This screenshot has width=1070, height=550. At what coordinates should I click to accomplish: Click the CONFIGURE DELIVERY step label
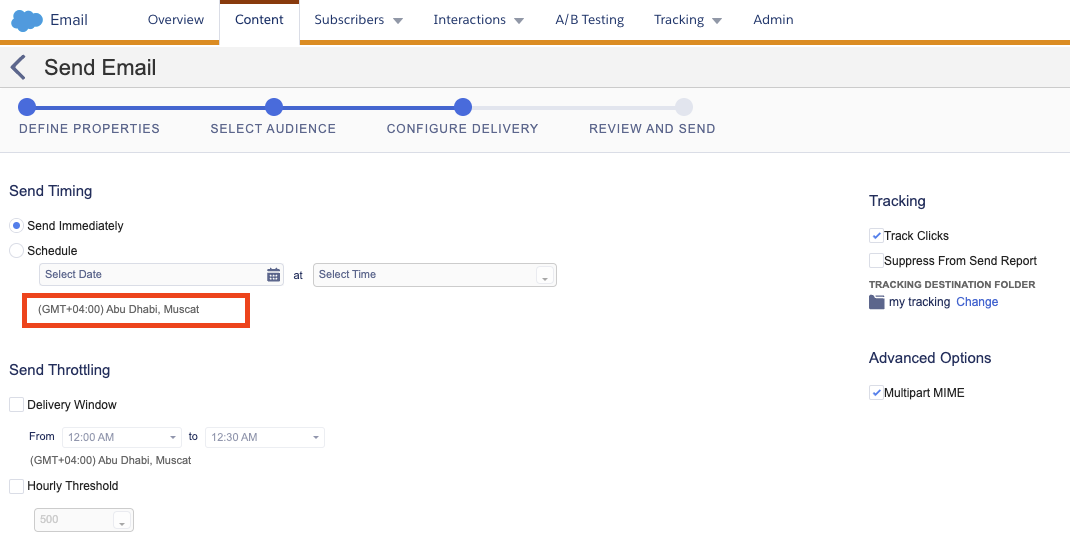click(x=463, y=128)
